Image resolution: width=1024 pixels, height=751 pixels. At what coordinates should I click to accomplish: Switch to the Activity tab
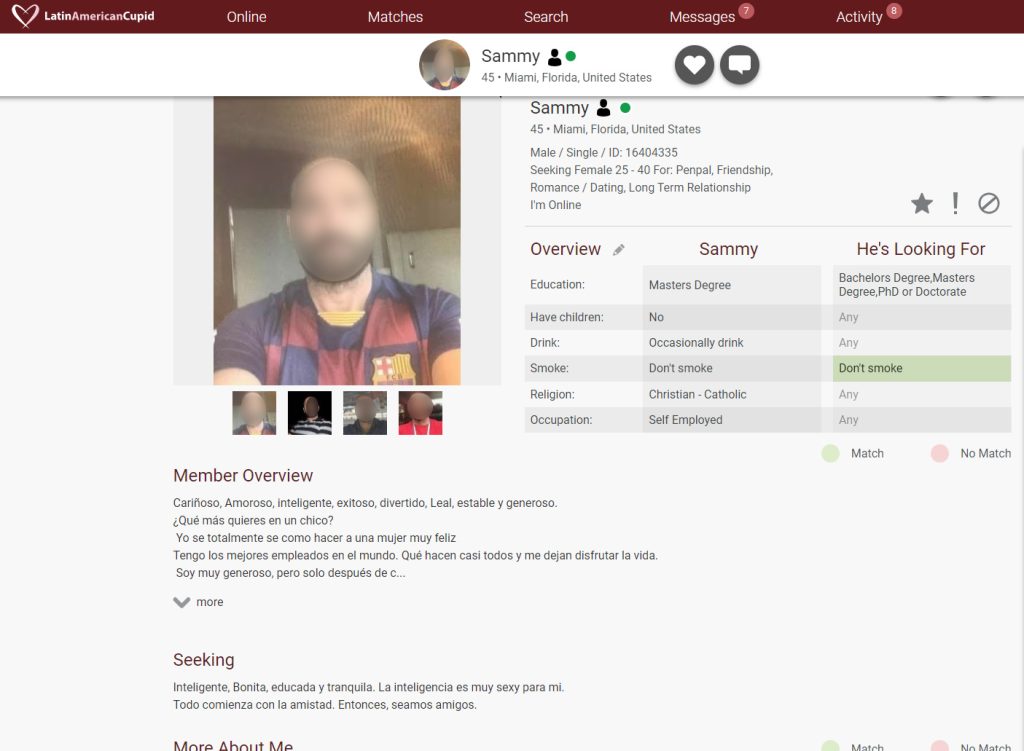[x=859, y=17]
